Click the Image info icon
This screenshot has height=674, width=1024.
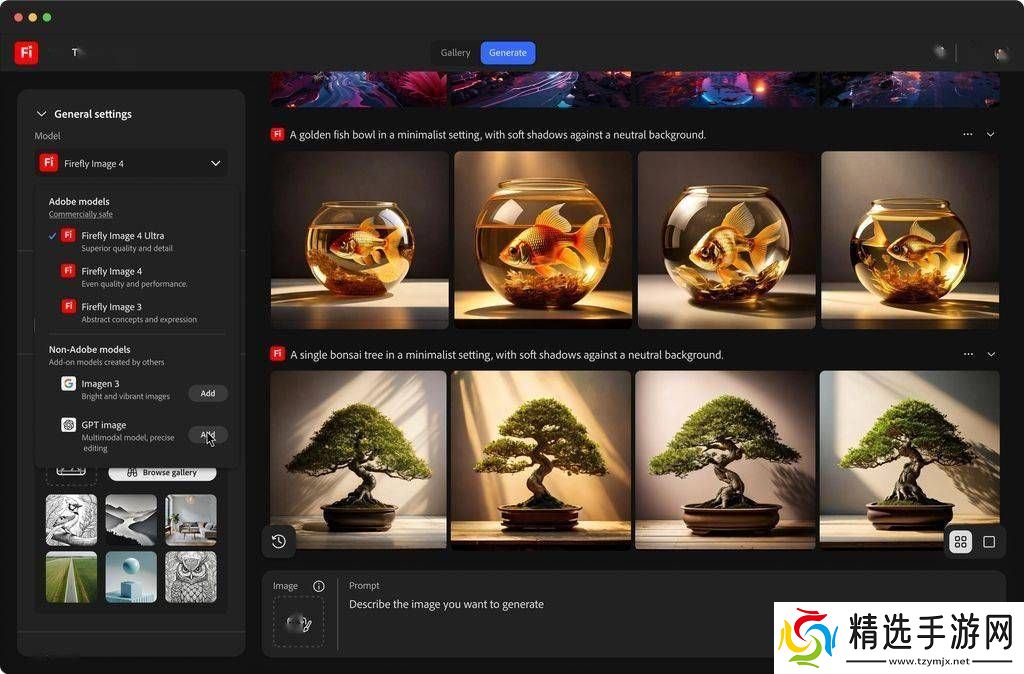(x=319, y=586)
